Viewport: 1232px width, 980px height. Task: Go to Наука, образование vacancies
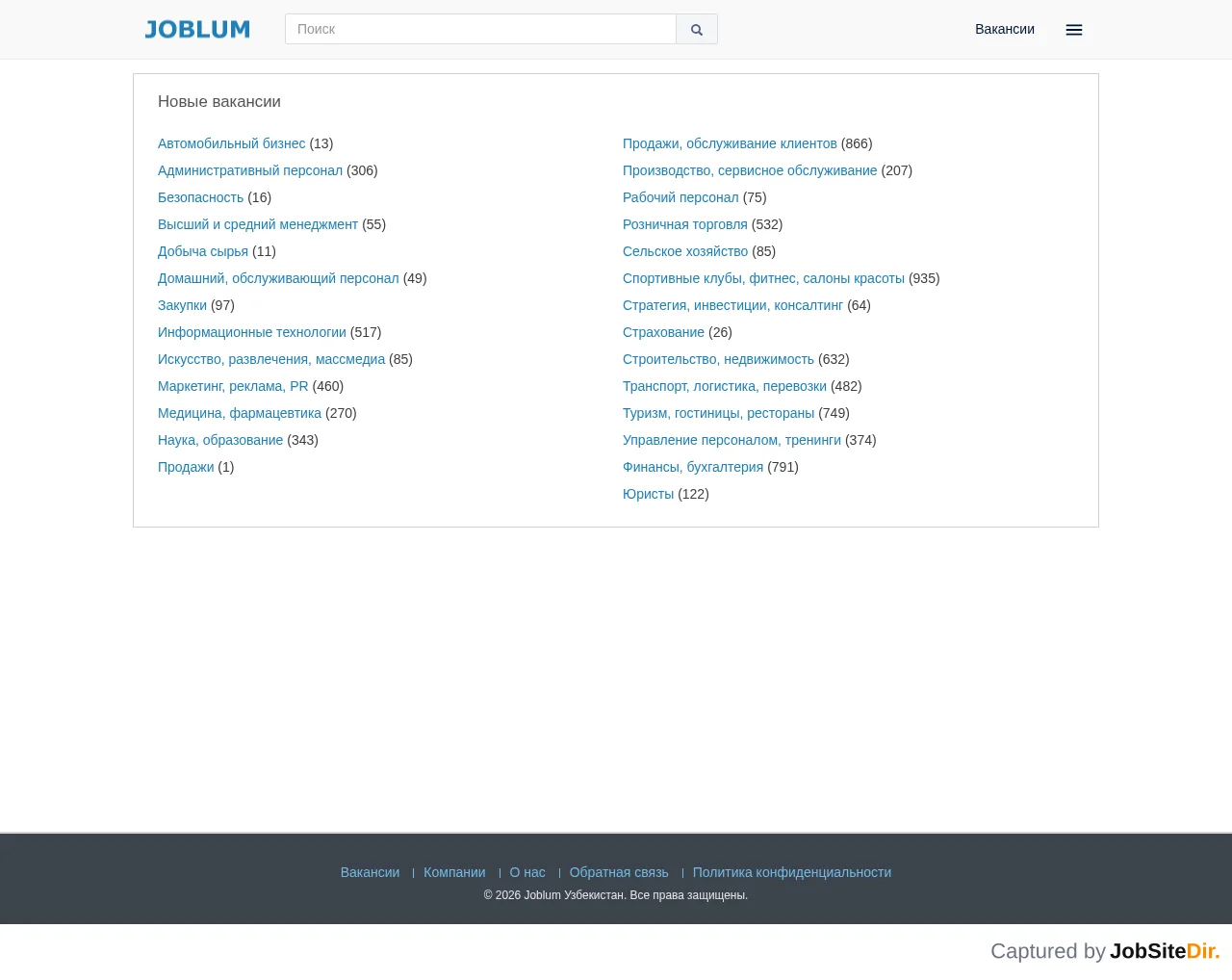(x=220, y=440)
